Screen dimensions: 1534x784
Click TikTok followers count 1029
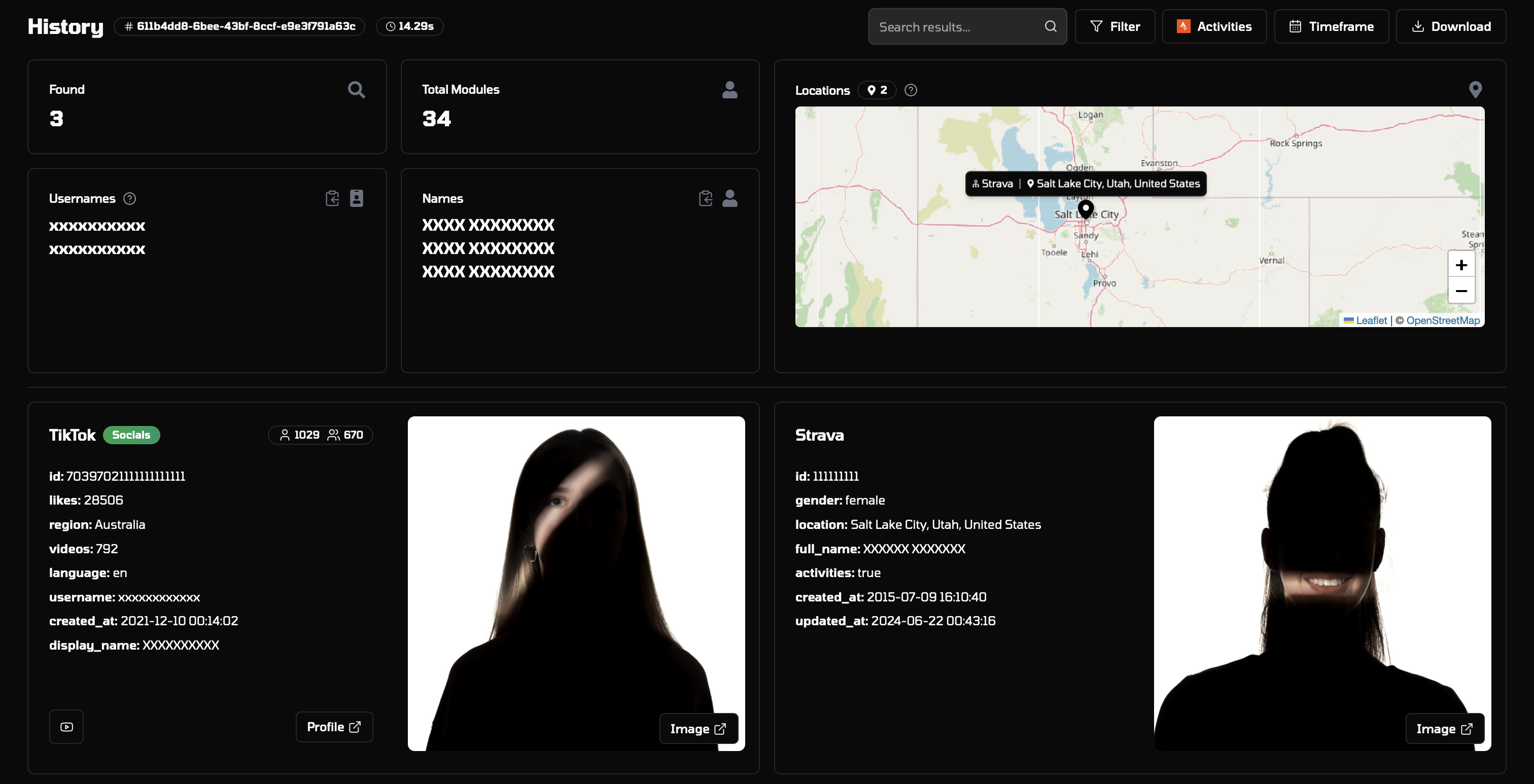[300, 435]
